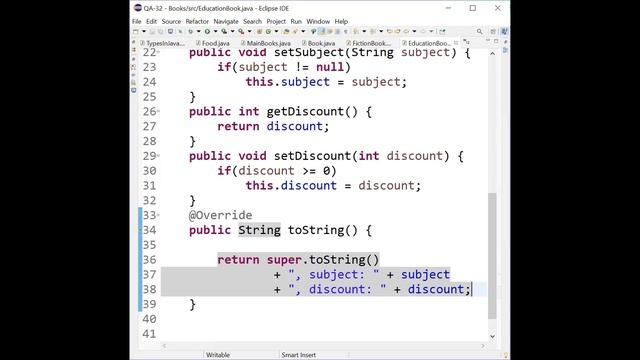
Task: Click the tip lightbulb icon in status bar
Action: pos(505,355)
